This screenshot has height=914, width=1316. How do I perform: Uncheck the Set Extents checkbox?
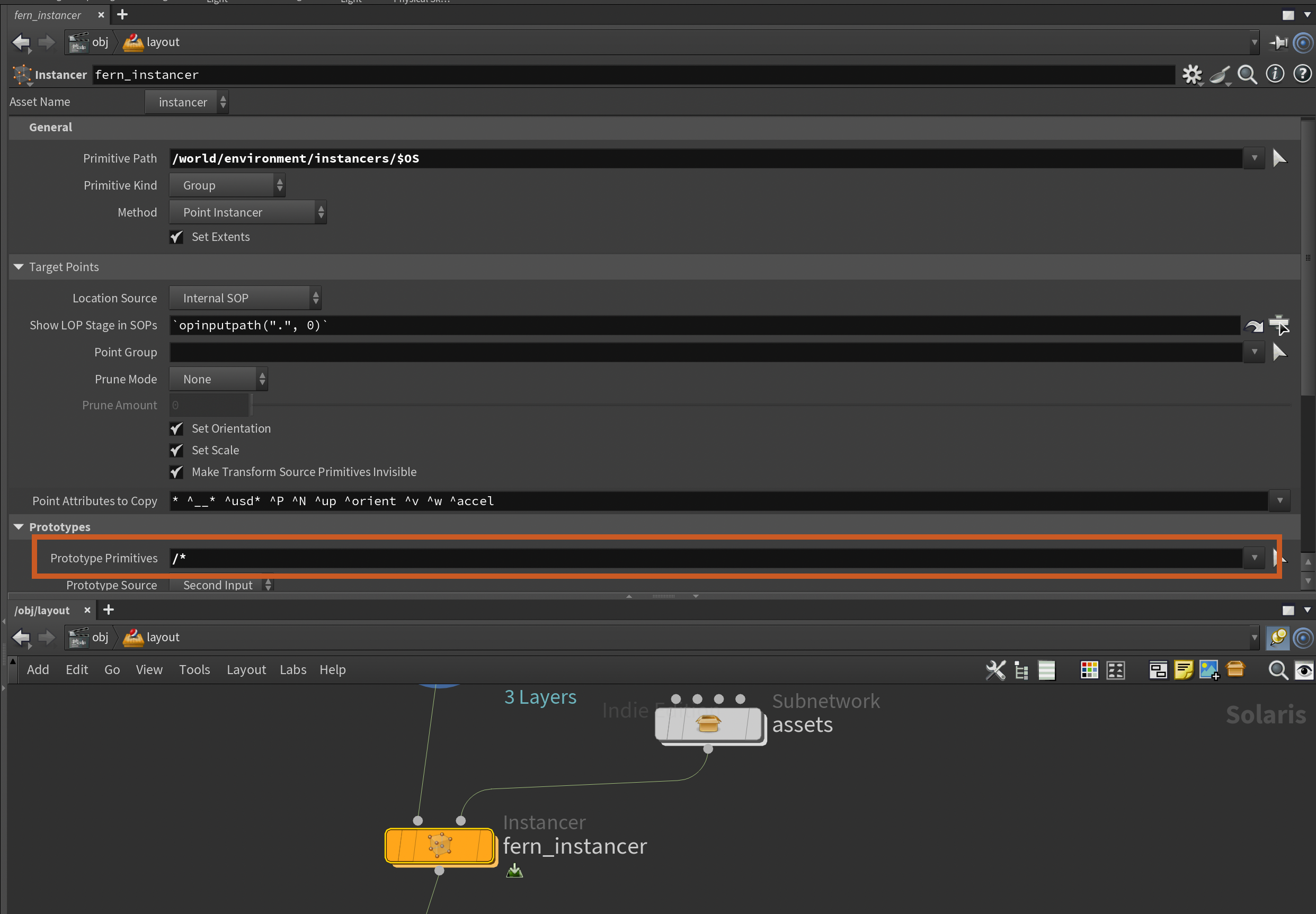pyautogui.click(x=176, y=237)
